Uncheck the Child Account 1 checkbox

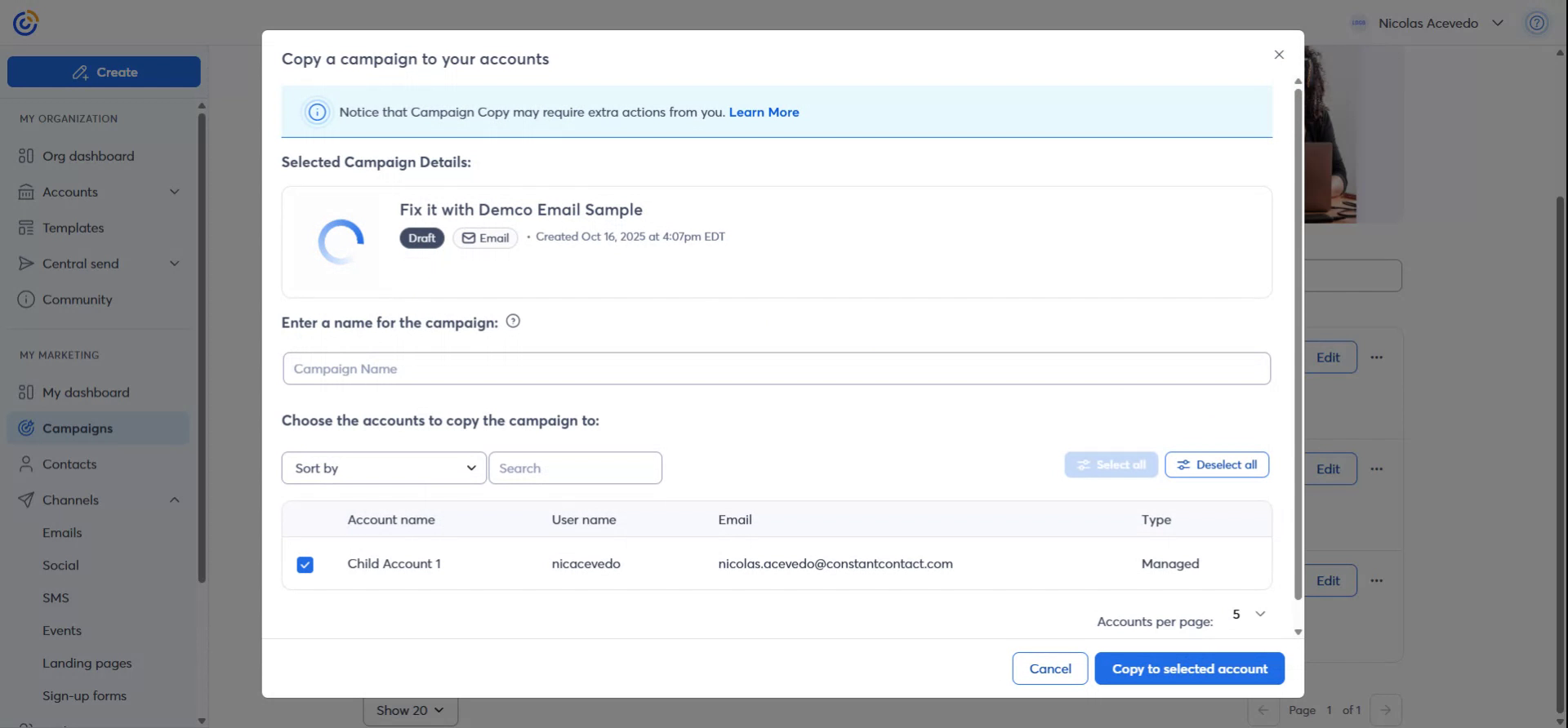305,565
